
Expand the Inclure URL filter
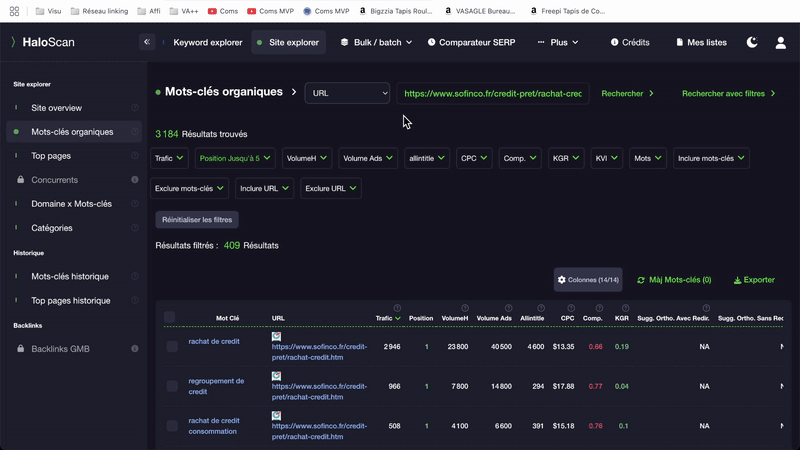pyautogui.click(x=264, y=188)
